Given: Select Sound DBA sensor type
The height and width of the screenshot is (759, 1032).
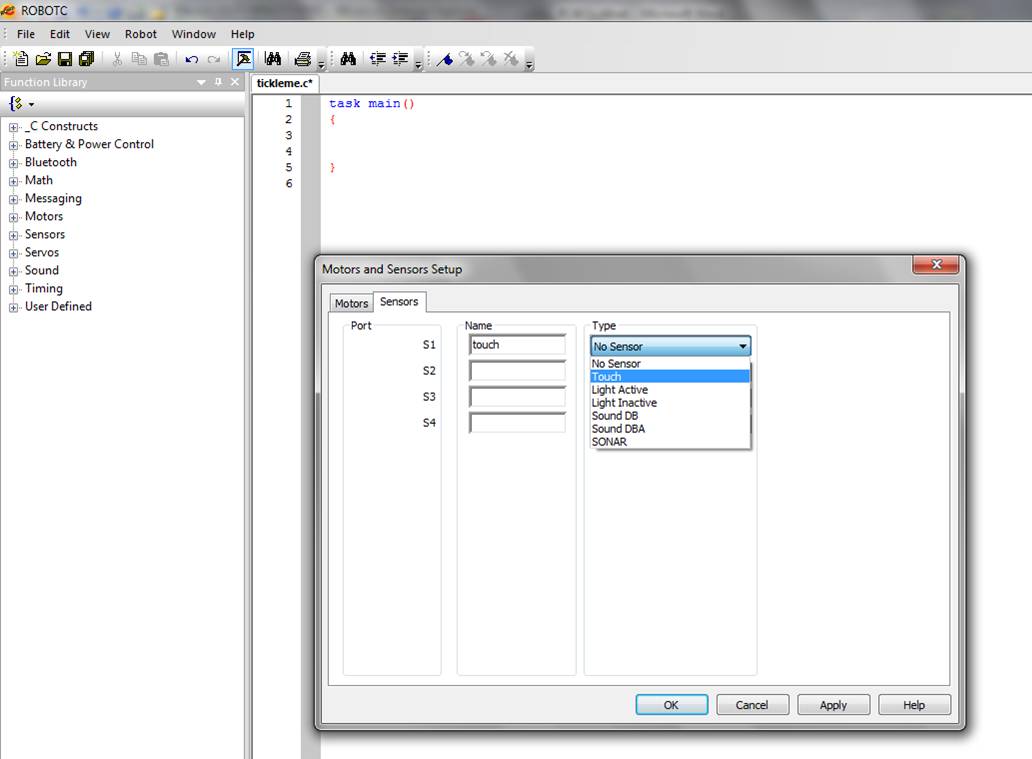Looking at the screenshot, I should tap(670, 429).
